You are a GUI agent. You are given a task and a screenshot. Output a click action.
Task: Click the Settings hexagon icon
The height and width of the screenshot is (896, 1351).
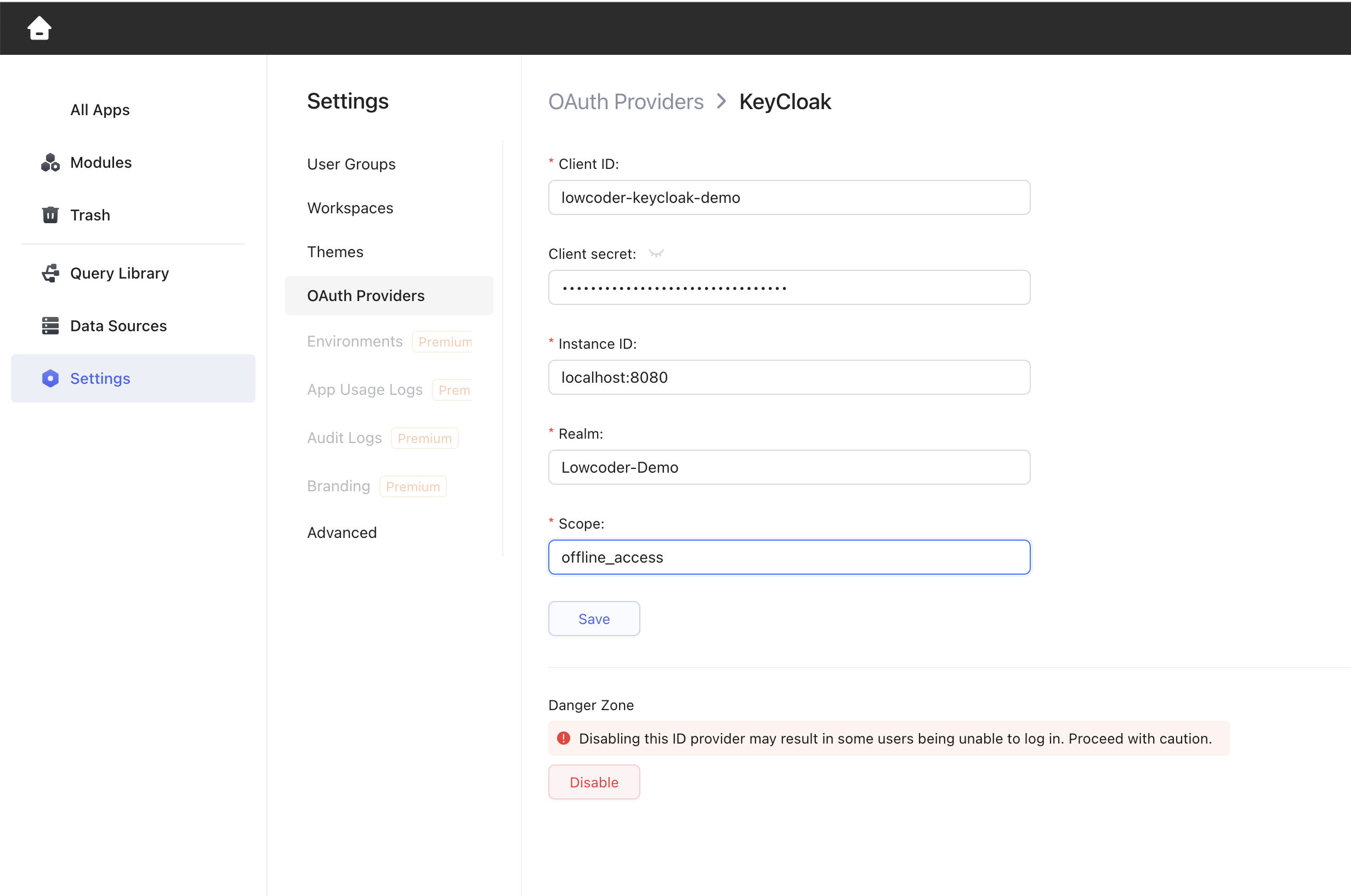tap(50, 378)
